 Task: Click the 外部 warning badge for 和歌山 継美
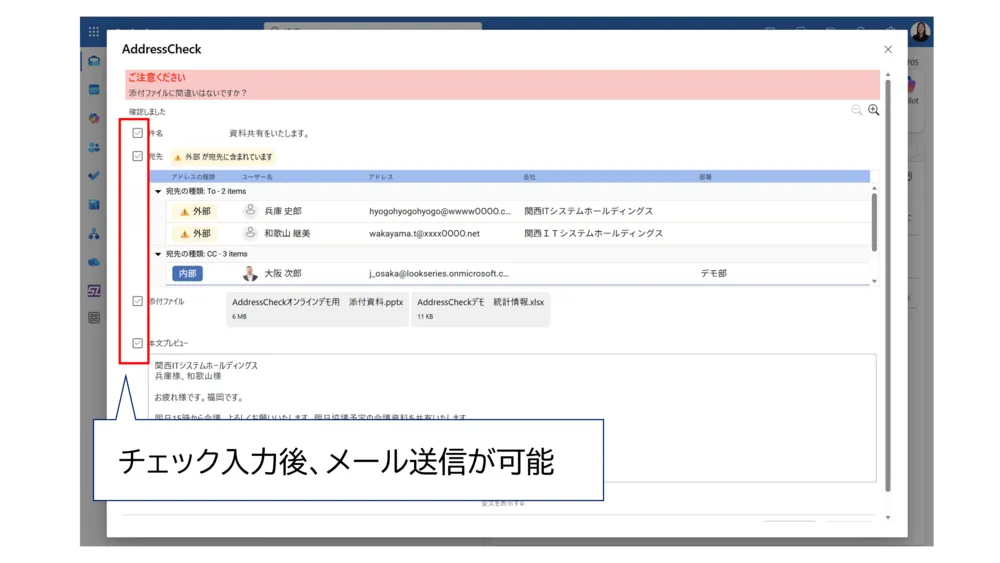[195, 234]
